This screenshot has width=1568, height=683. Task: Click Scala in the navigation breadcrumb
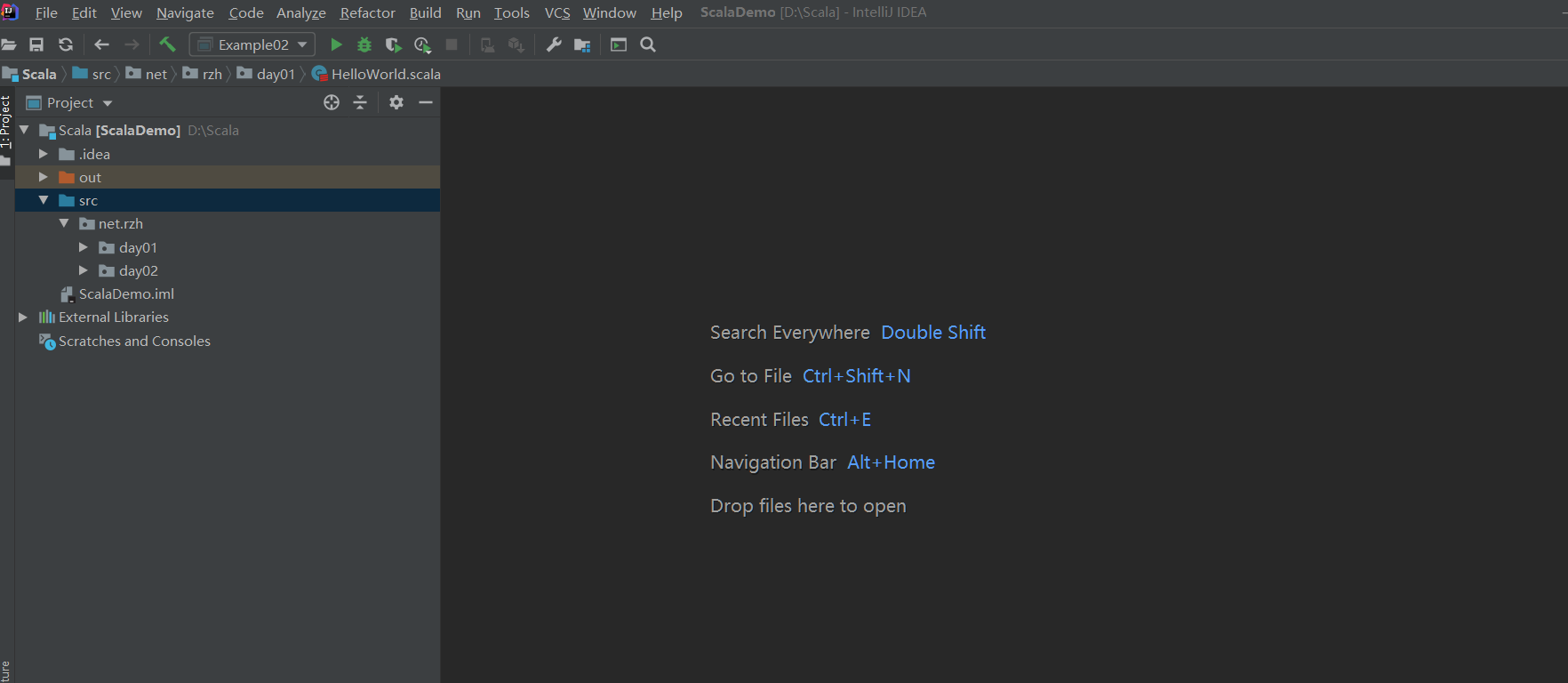click(x=30, y=74)
